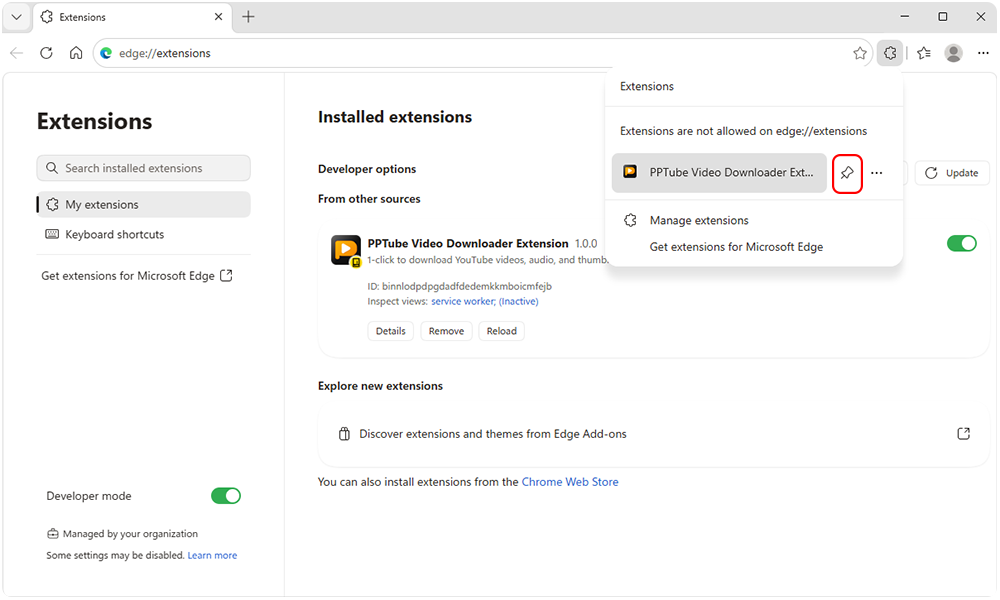Open Details for PPTube extension
The image size is (1000, 600).
click(390, 331)
